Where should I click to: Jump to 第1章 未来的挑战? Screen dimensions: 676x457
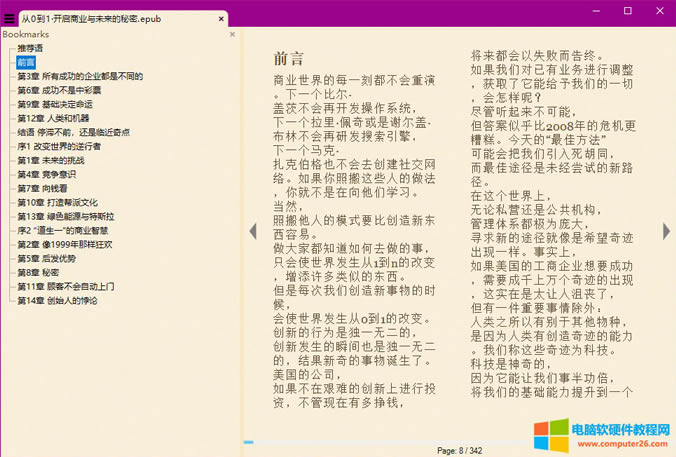(51, 160)
